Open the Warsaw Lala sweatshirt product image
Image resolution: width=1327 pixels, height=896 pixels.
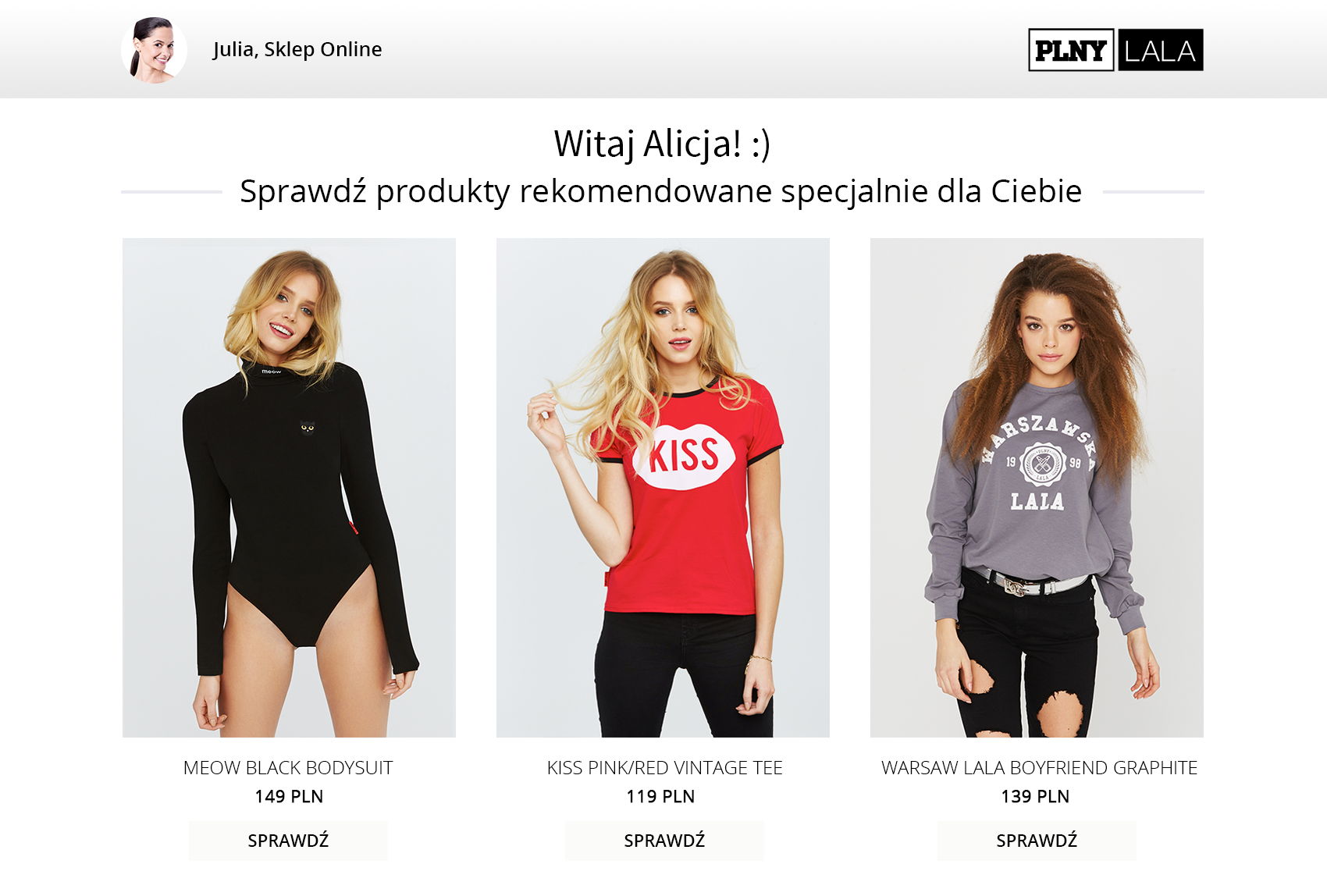click(x=1037, y=488)
